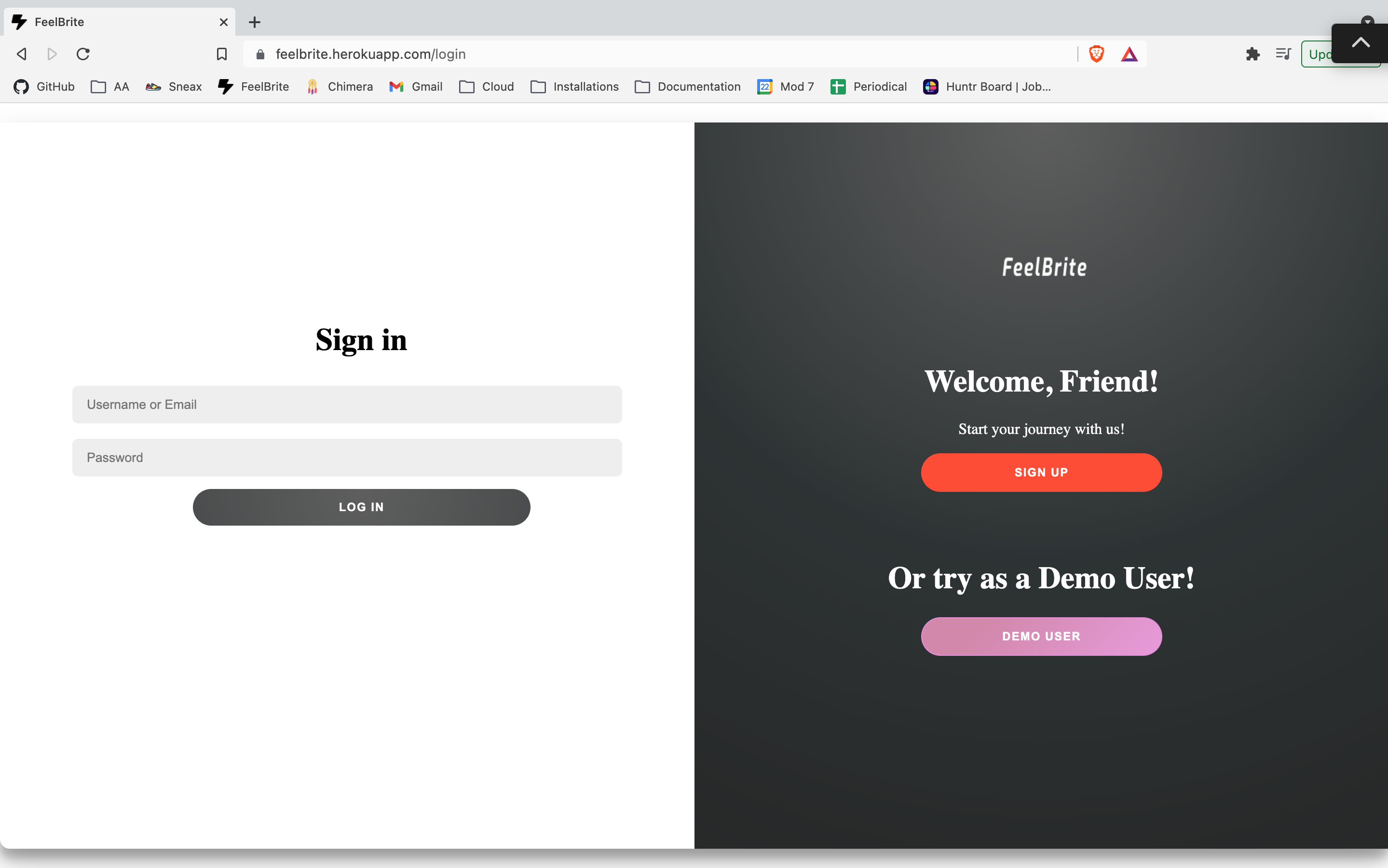The width and height of the screenshot is (1388, 868).
Task: Open the GitHub bookmark
Action: tap(44, 87)
